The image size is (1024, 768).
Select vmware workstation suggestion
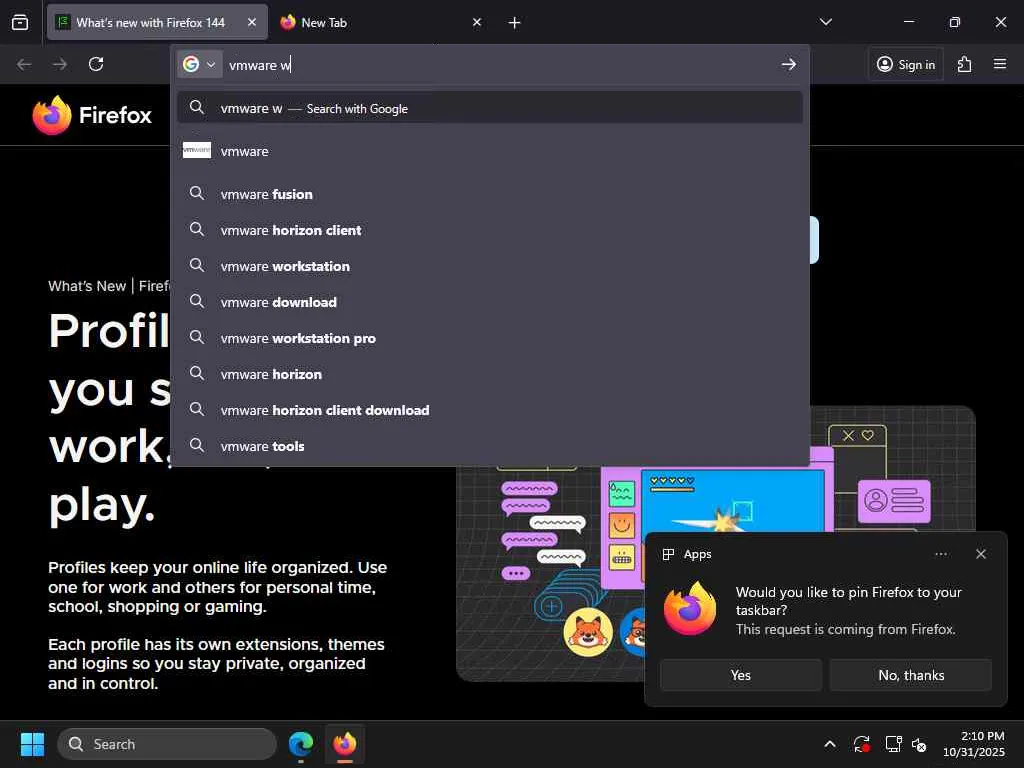(490, 266)
